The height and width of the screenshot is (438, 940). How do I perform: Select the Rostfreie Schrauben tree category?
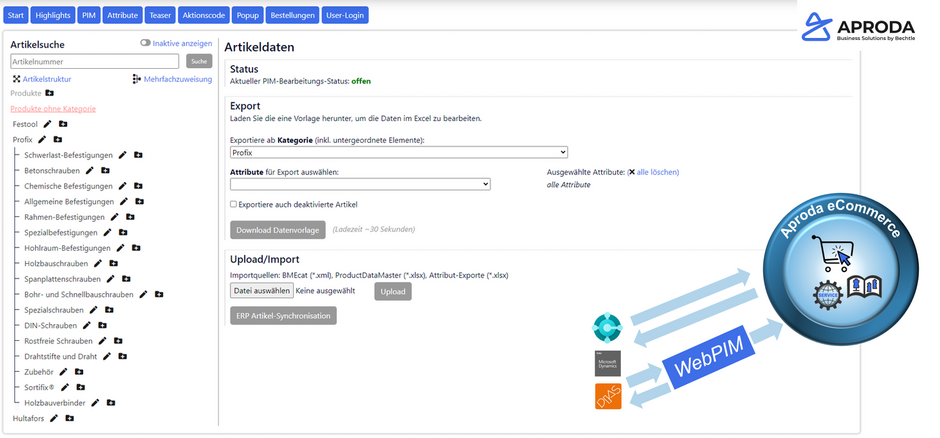pos(58,341)
